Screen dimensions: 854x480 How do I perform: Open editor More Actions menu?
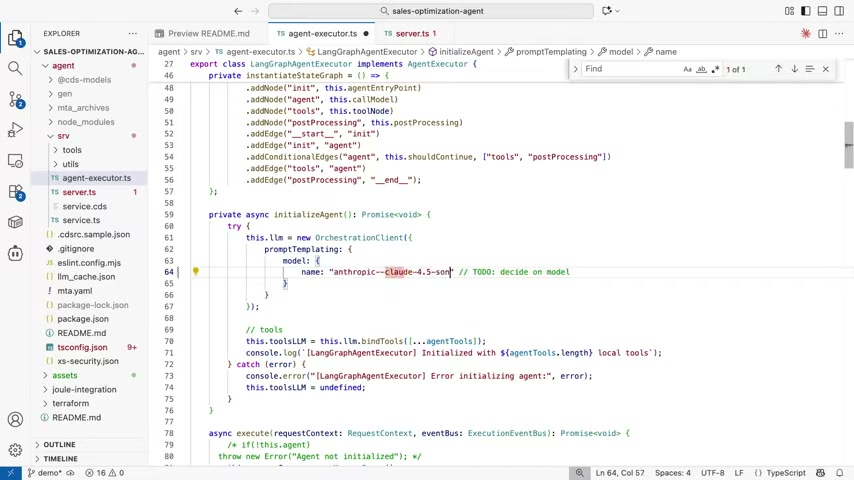tap(839, 34)
